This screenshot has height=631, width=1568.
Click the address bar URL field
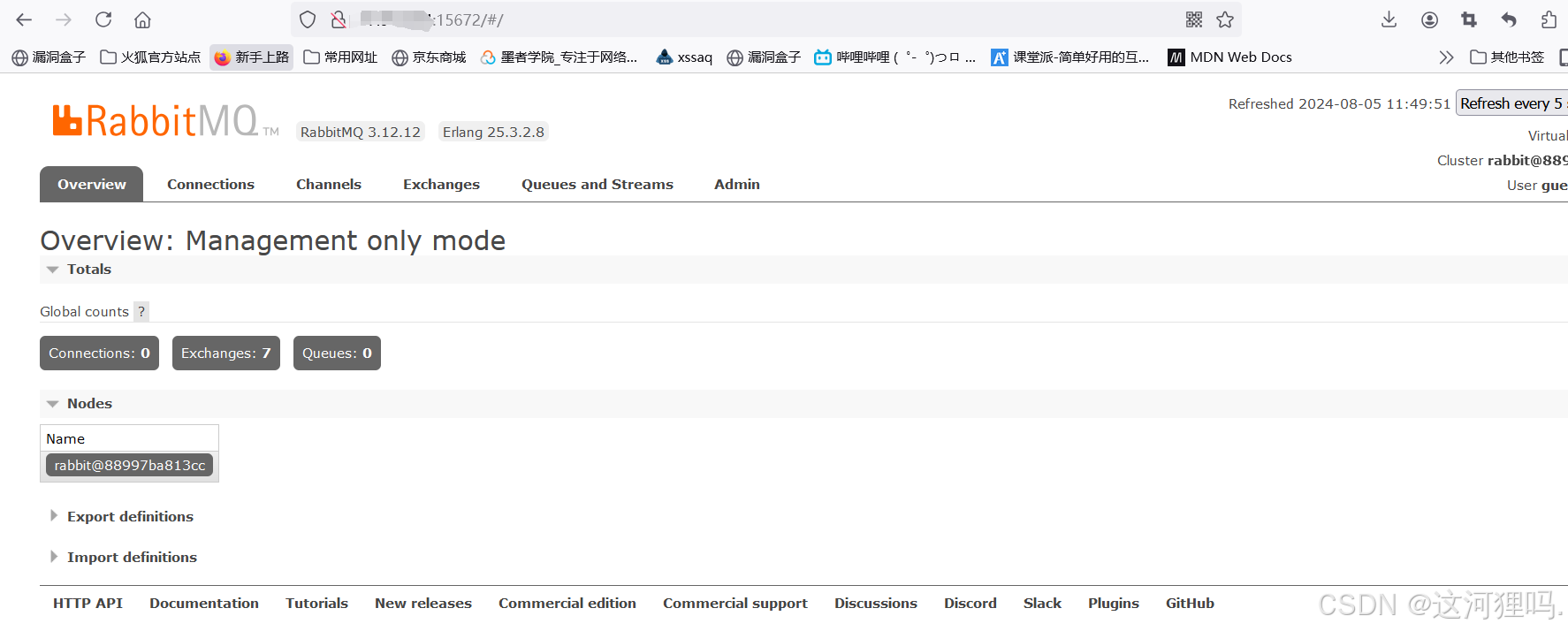751,19
